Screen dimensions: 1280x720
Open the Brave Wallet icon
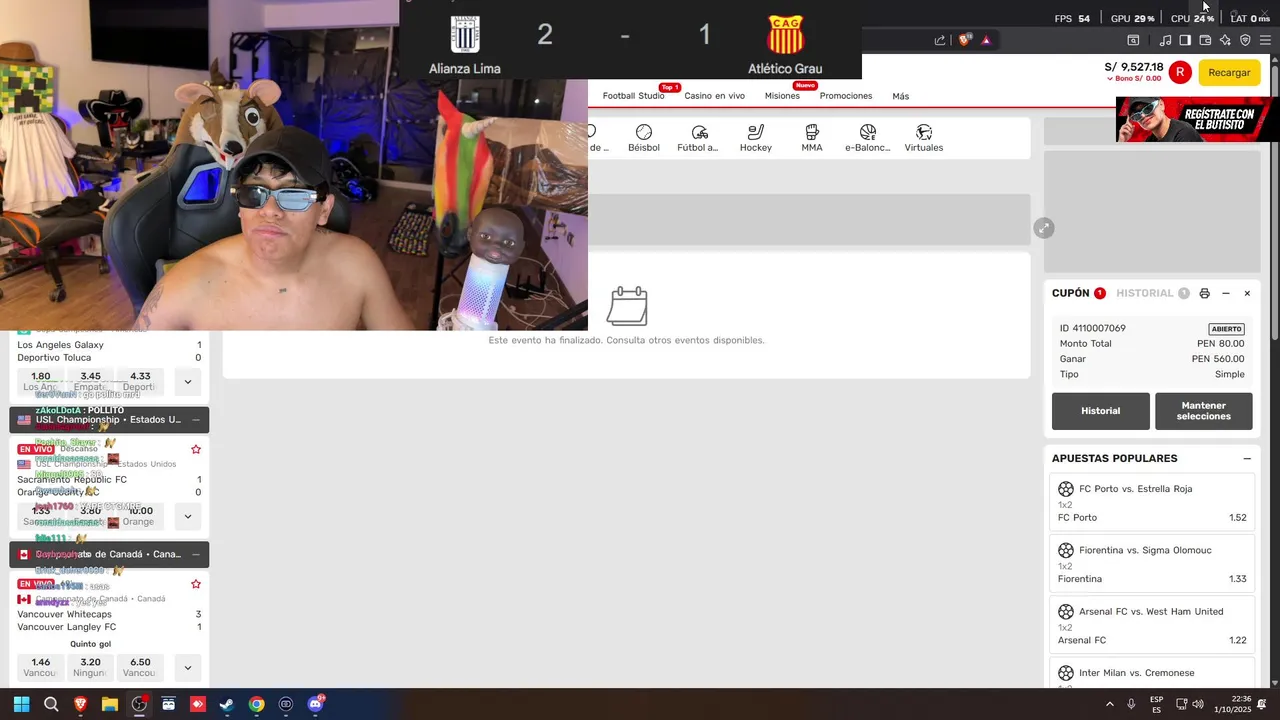click(x=1205, y=40)
